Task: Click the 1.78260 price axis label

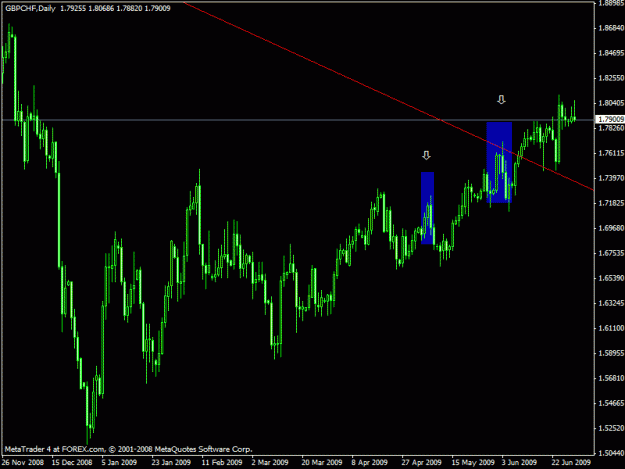Action: coord(611,128)
